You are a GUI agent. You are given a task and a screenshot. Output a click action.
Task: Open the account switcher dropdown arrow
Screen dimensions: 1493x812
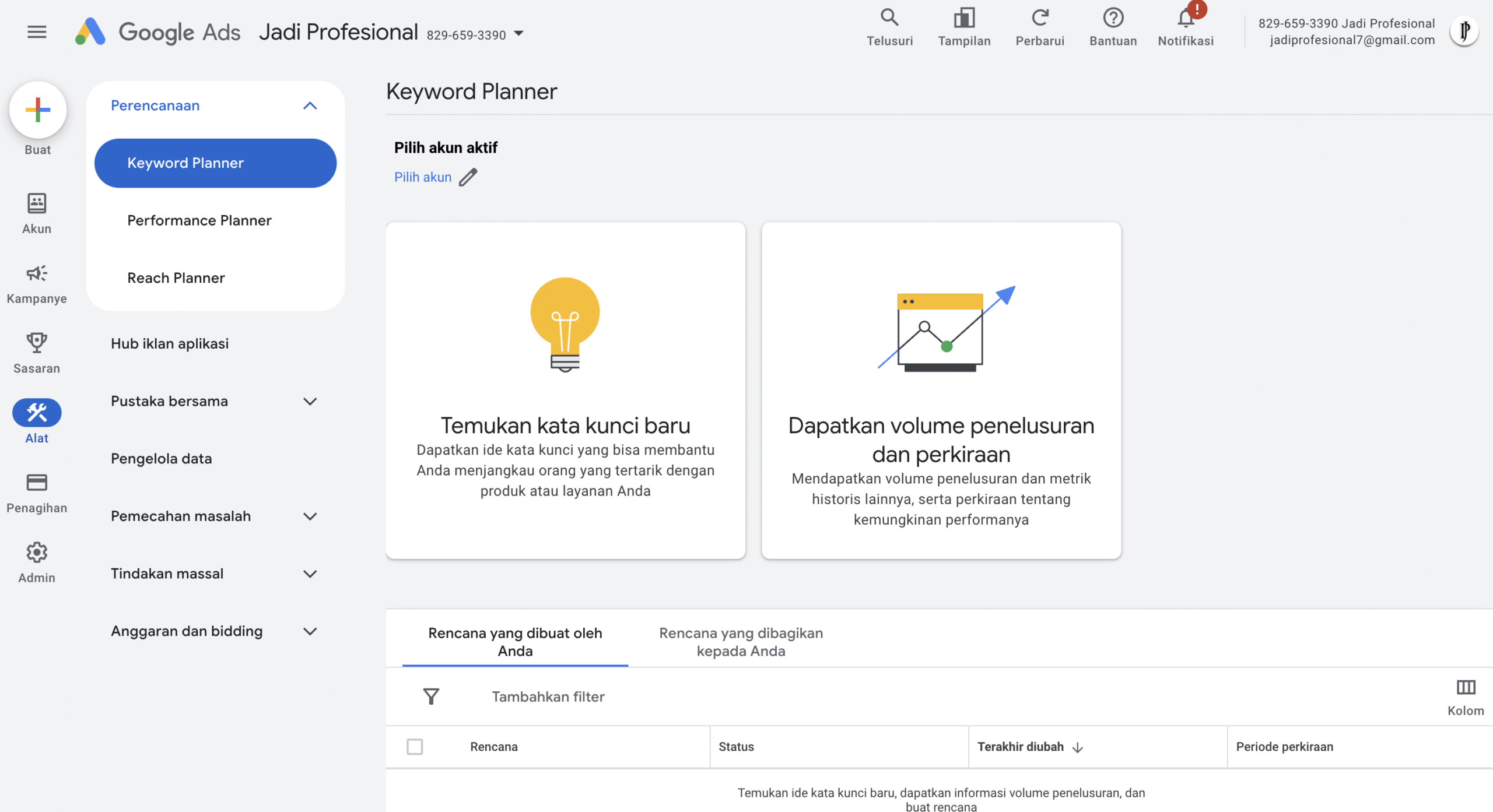coord(518,34)
